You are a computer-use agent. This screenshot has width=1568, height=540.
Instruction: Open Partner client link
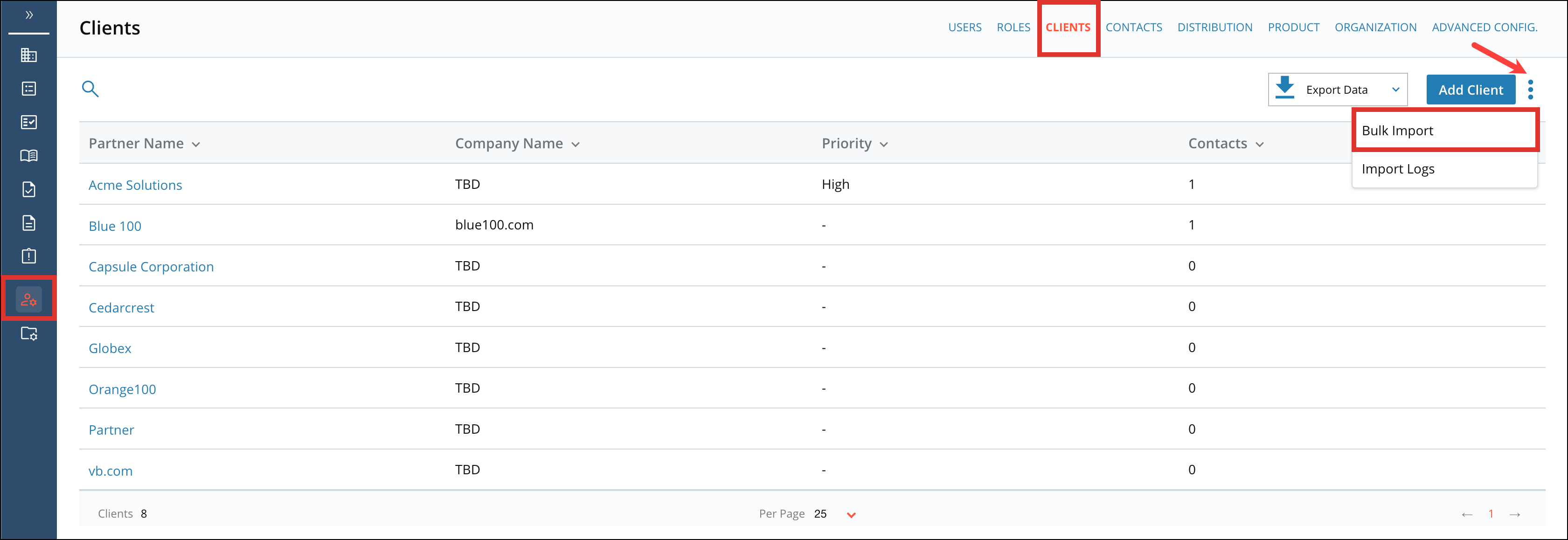(111, 430)
